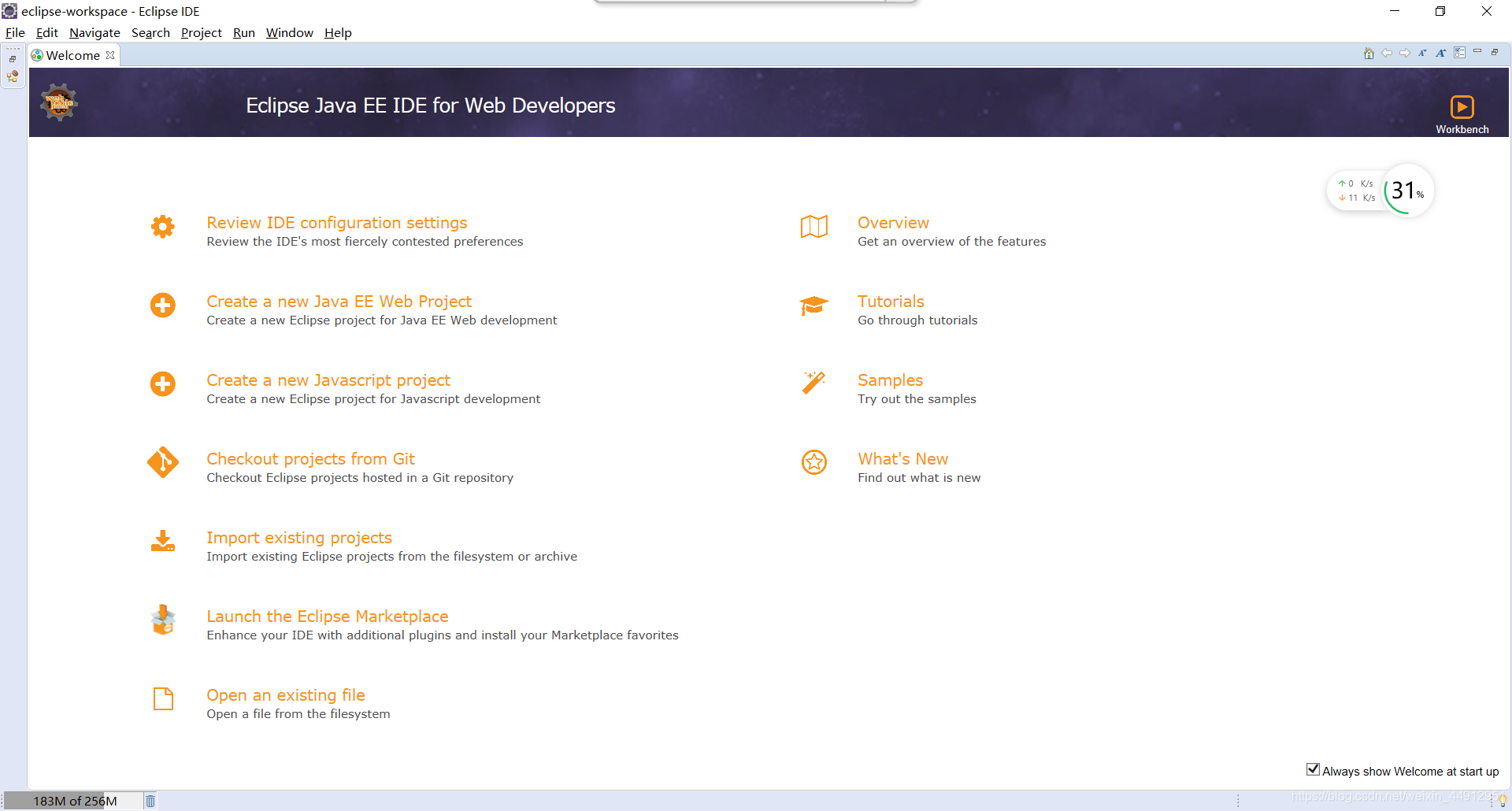Run garbage collector with trash can icon

tap(150, 801)
